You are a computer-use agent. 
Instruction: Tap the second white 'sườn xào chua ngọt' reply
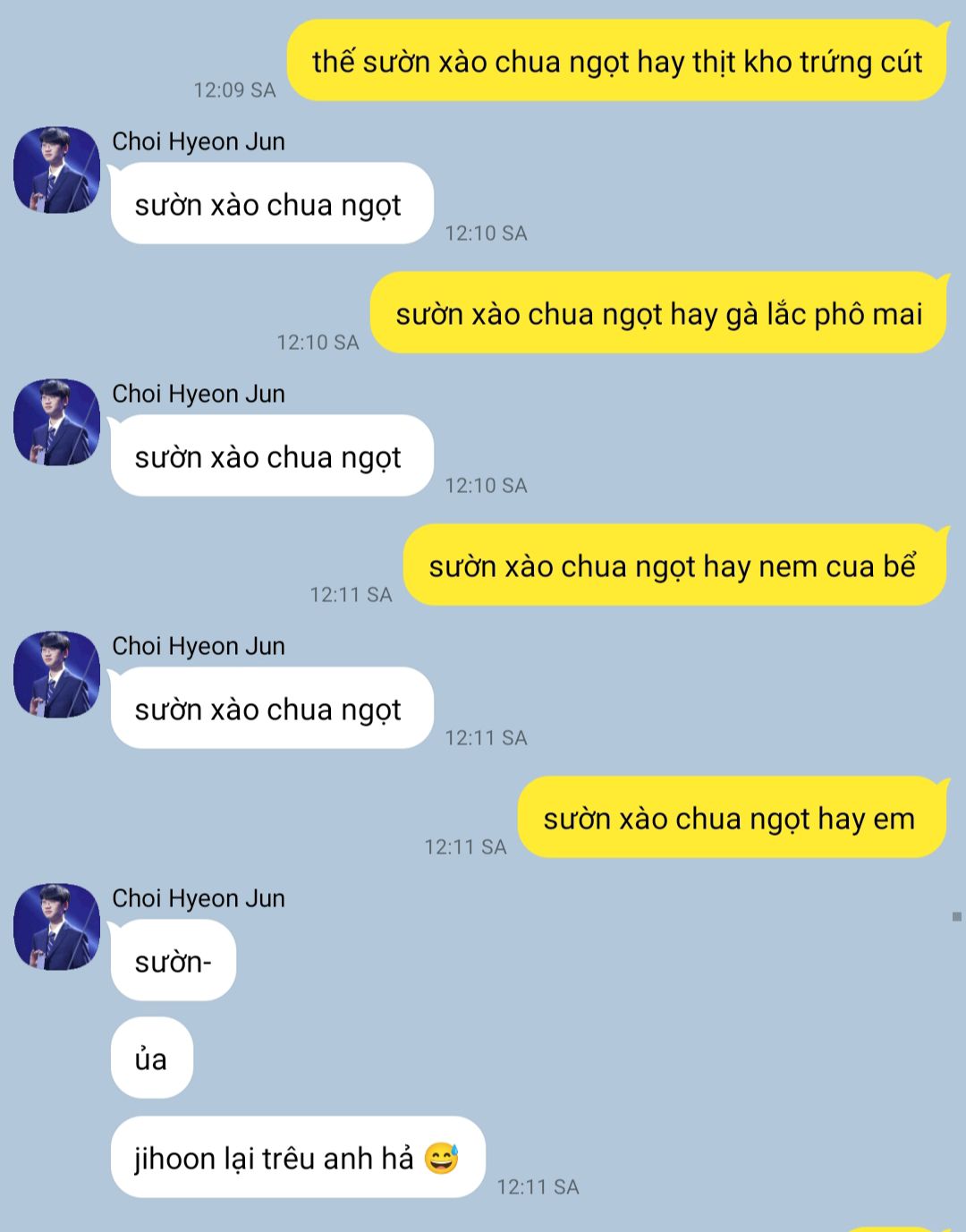click(272, 455)
